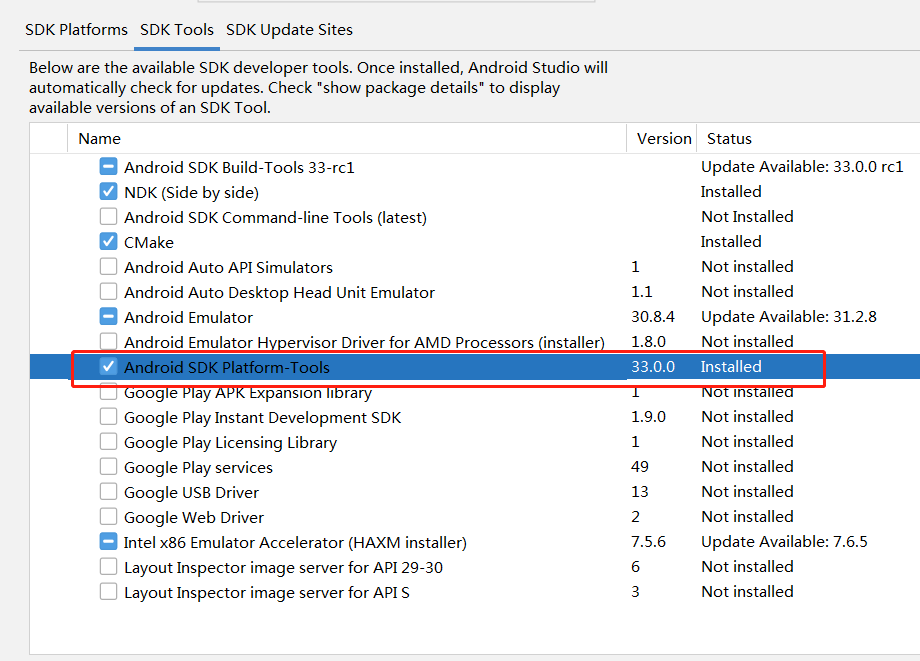The width and height of the screenshot is (920, 661).
Task: Check Google USB Driver checkbox
Action: (108, 491)
